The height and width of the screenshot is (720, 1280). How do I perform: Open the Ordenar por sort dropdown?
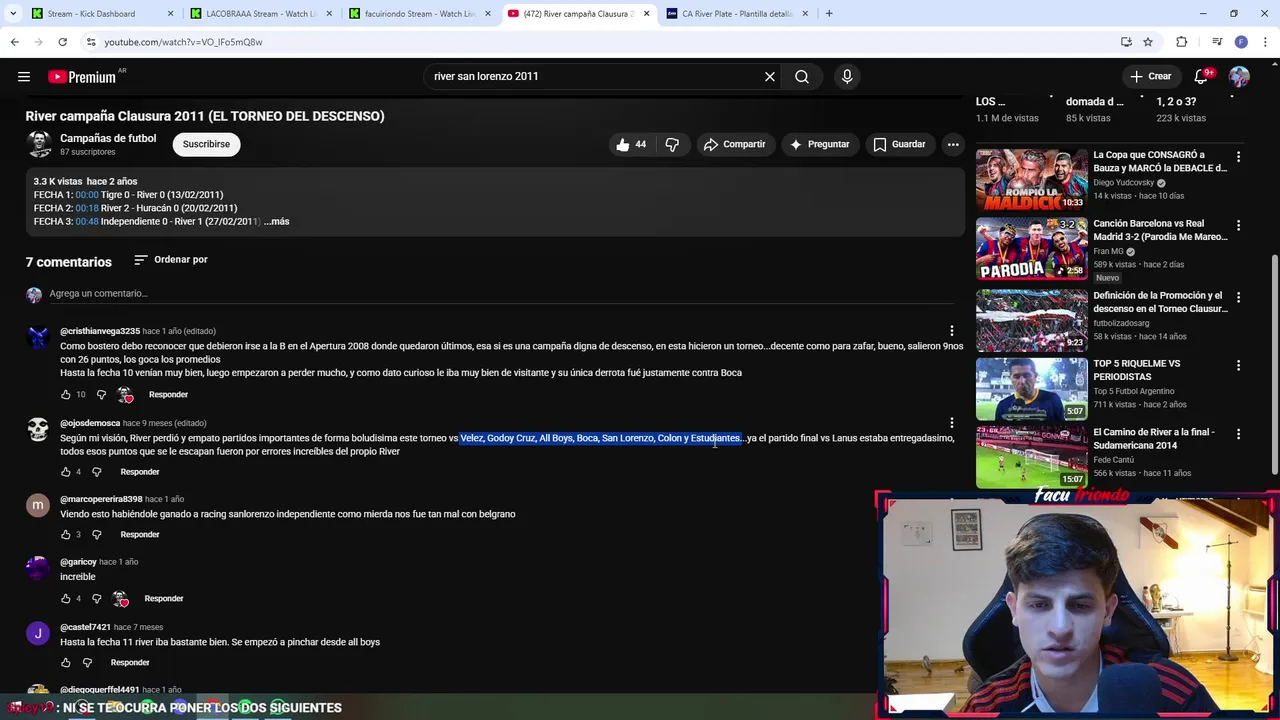tap(171, 260)
